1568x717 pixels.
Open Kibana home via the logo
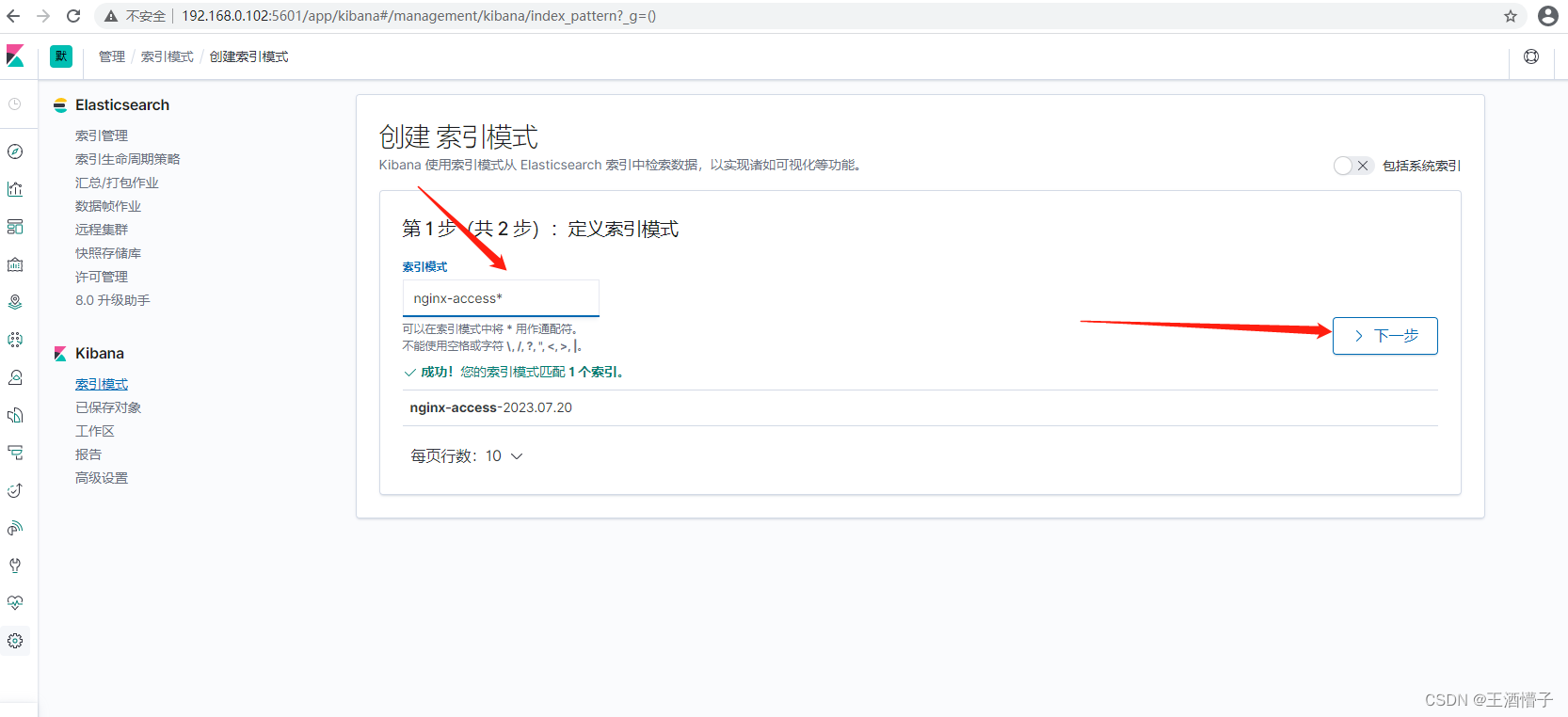click(15, 56)
